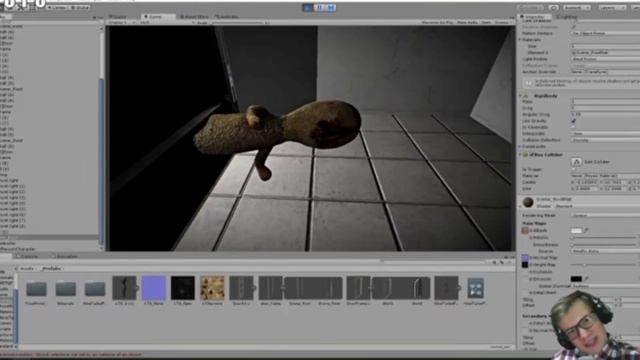The image size is (640, 360).
Task: Click the material preview sphere icon
Action: pyautogui.click(x=528, y=202)
